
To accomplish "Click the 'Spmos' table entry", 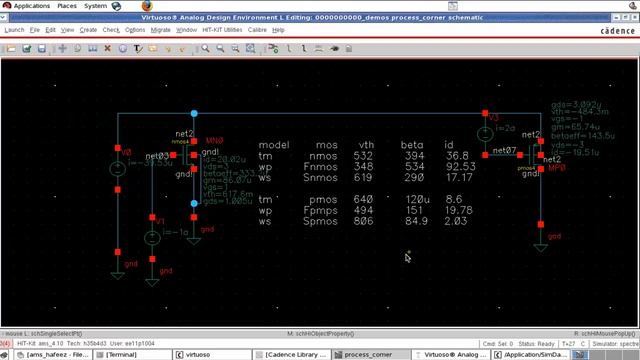I will click(x=320, y=221).
